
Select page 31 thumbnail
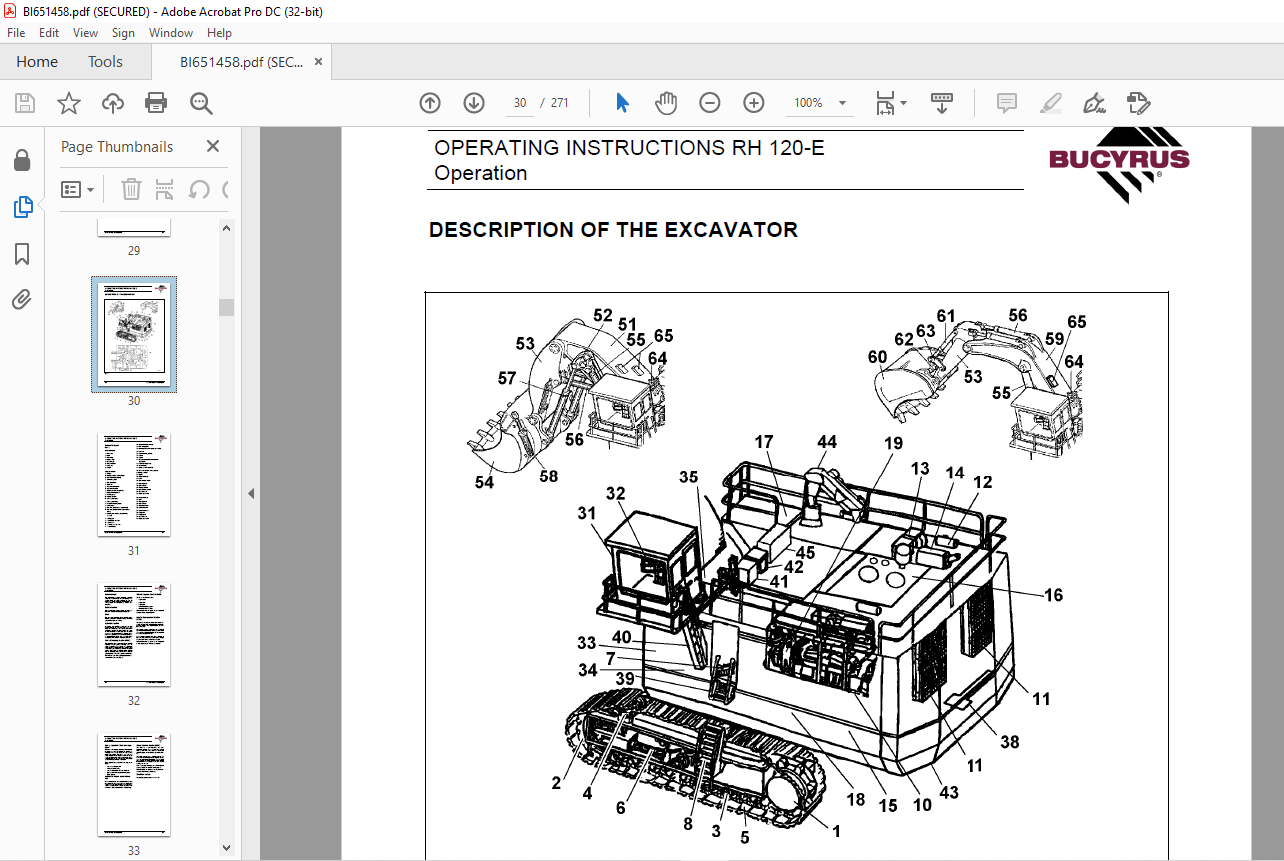pos(134,485)
